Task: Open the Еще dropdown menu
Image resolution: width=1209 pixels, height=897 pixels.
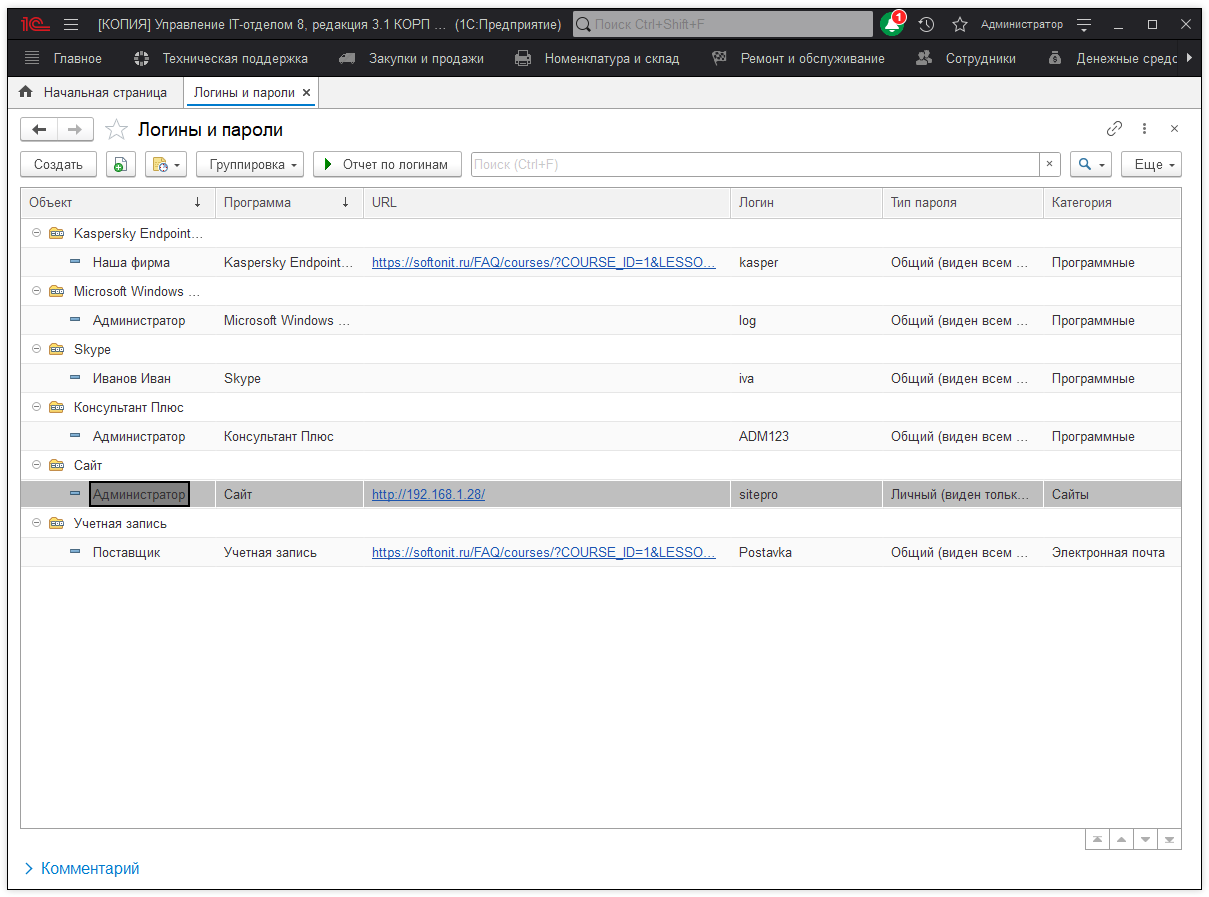Action: pos(1151,164)
